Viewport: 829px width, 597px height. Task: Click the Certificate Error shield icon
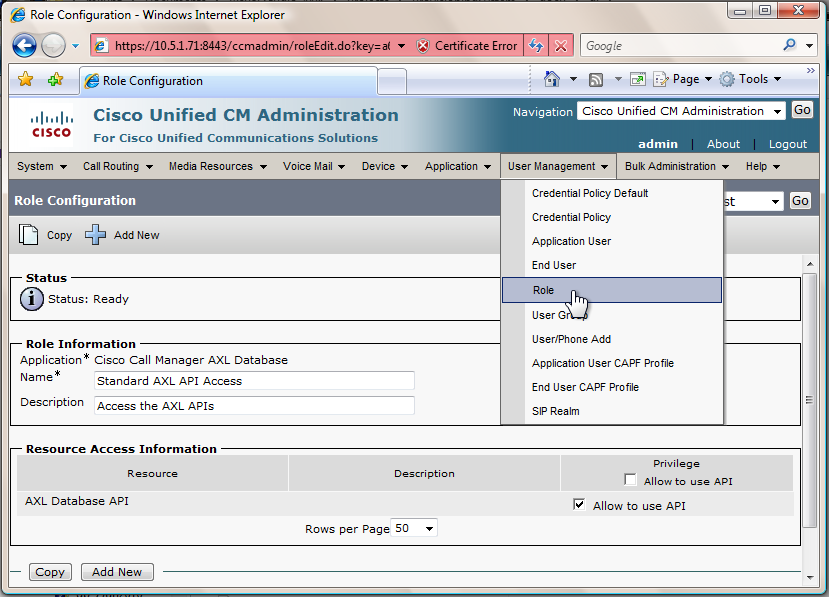[x=422, y=46]
